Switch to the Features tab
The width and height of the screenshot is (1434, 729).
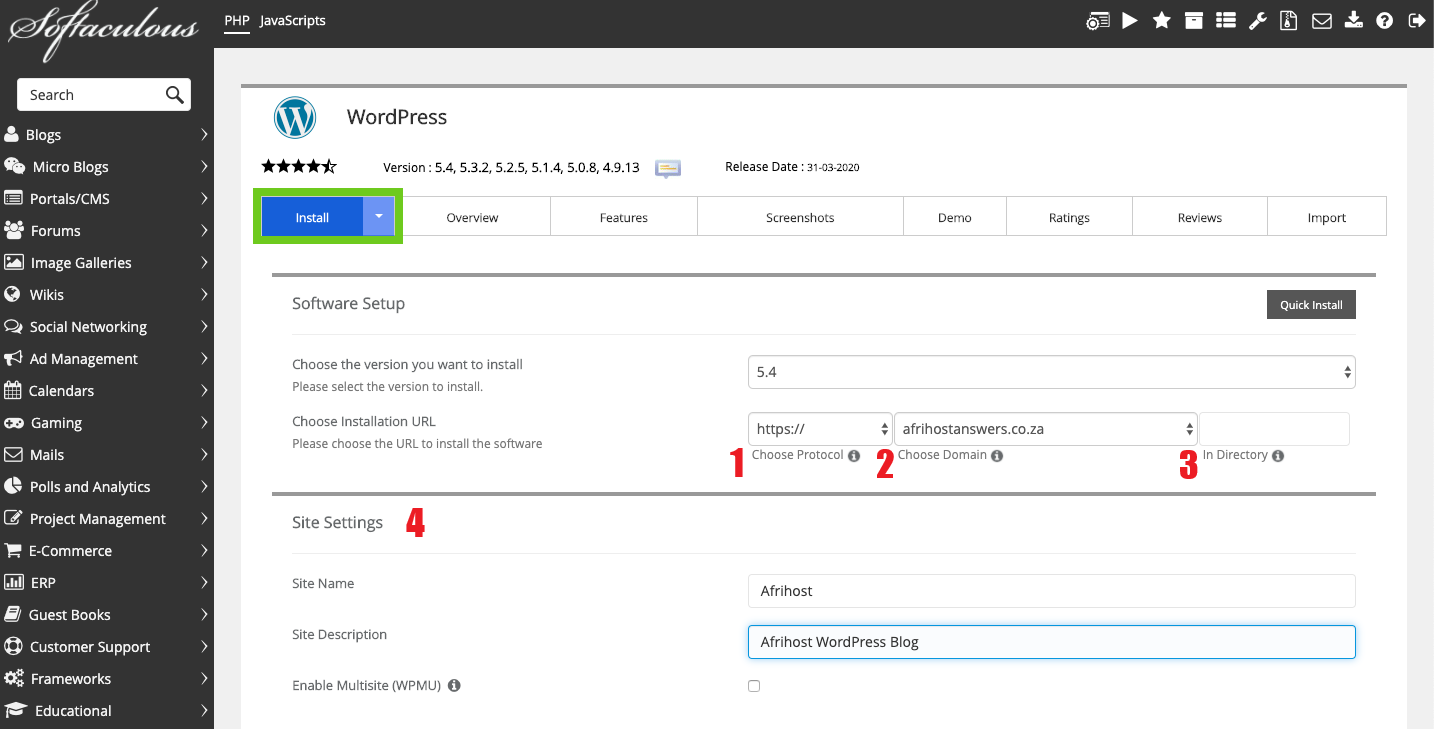pyautogui.click(x=623, y=217)
